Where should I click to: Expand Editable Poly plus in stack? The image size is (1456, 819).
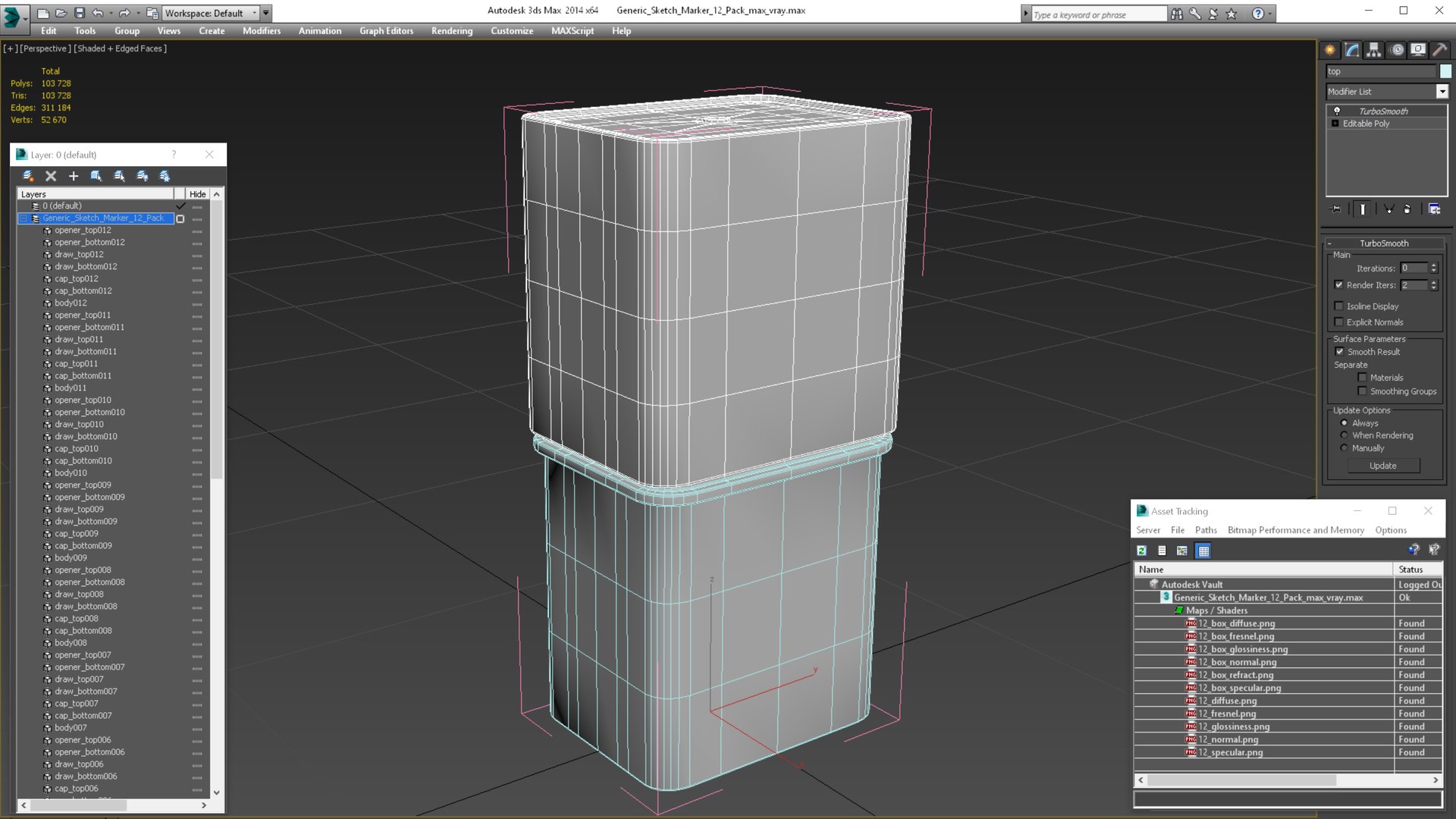pos(1335,124)
